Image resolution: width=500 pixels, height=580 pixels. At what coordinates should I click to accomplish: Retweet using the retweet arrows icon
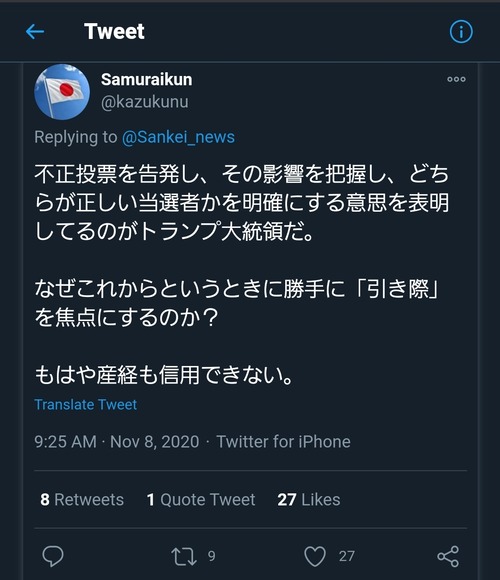coord(184,557)
